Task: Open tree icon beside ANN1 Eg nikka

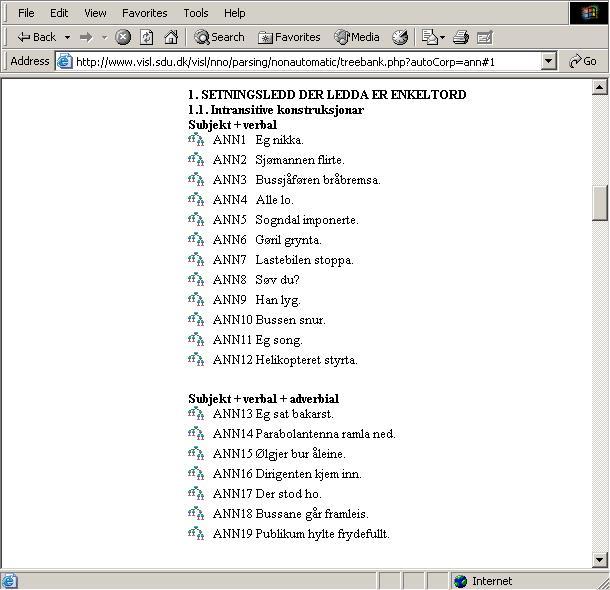Action: tap(196, 140)
